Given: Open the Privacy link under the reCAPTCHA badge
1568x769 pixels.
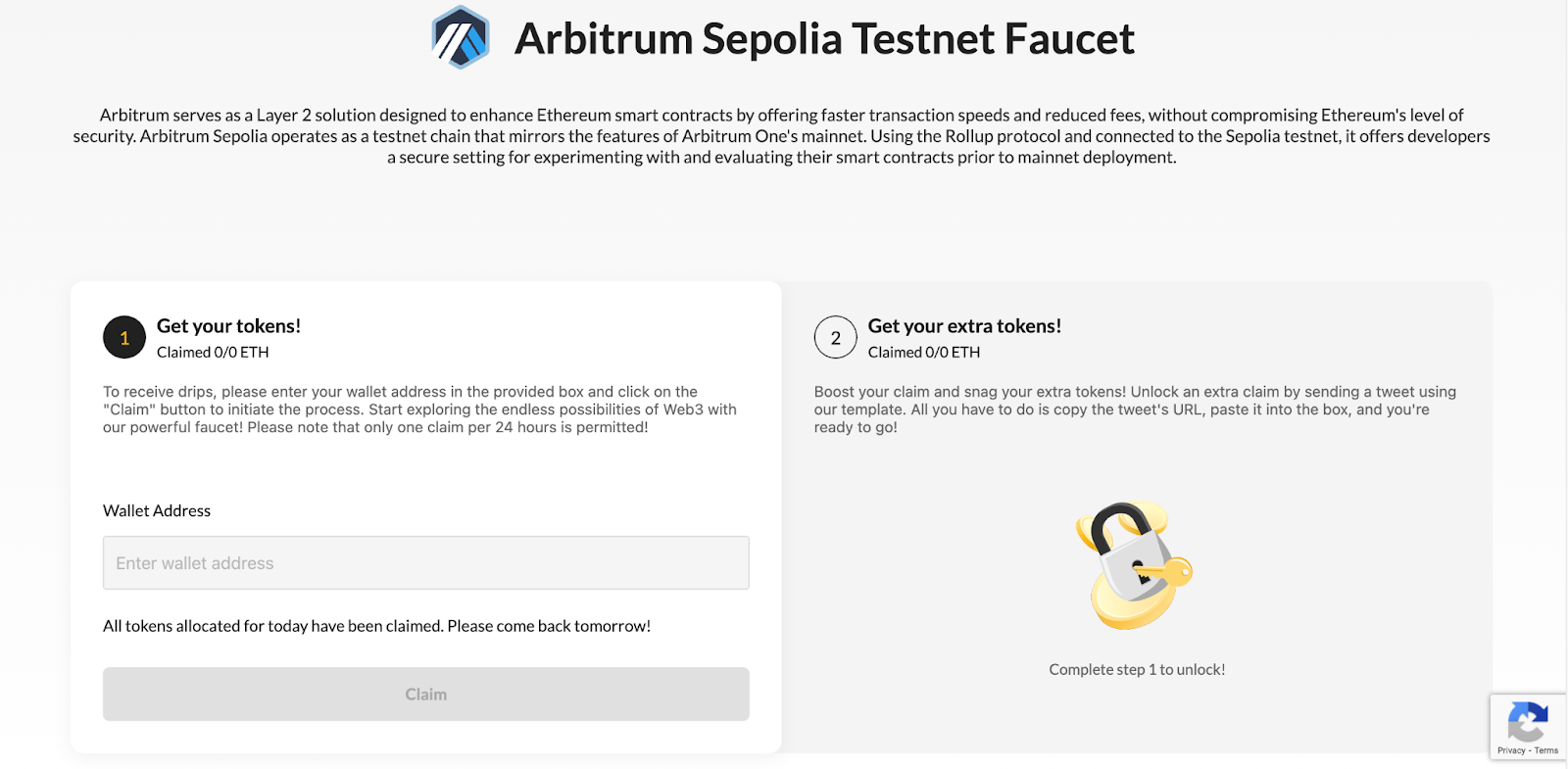Looking at the screenshot, I should pyautogui.click(x=1510, y=752).
